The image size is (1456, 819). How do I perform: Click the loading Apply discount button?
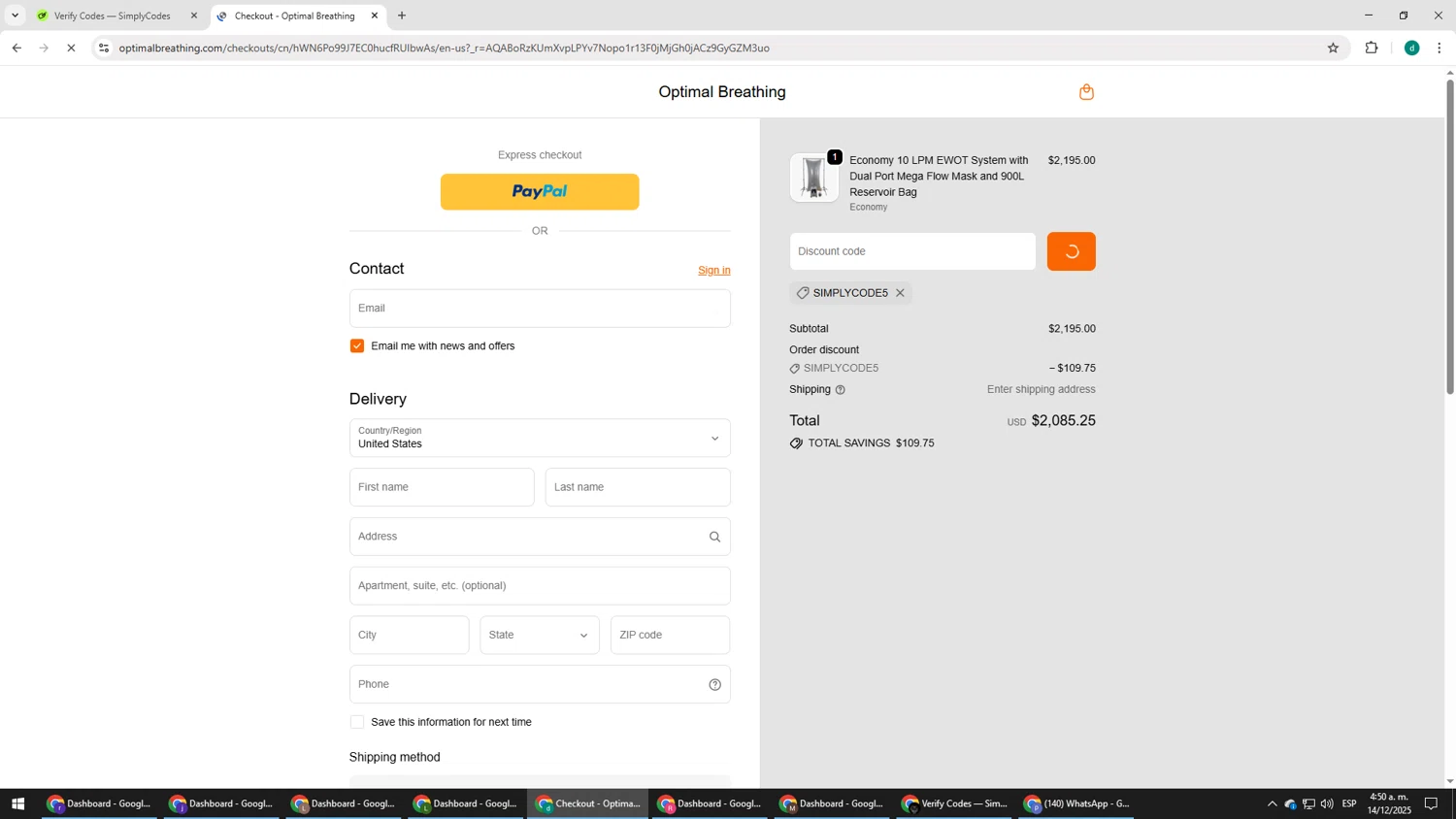pyautogui.click(x=1071, y=251)
